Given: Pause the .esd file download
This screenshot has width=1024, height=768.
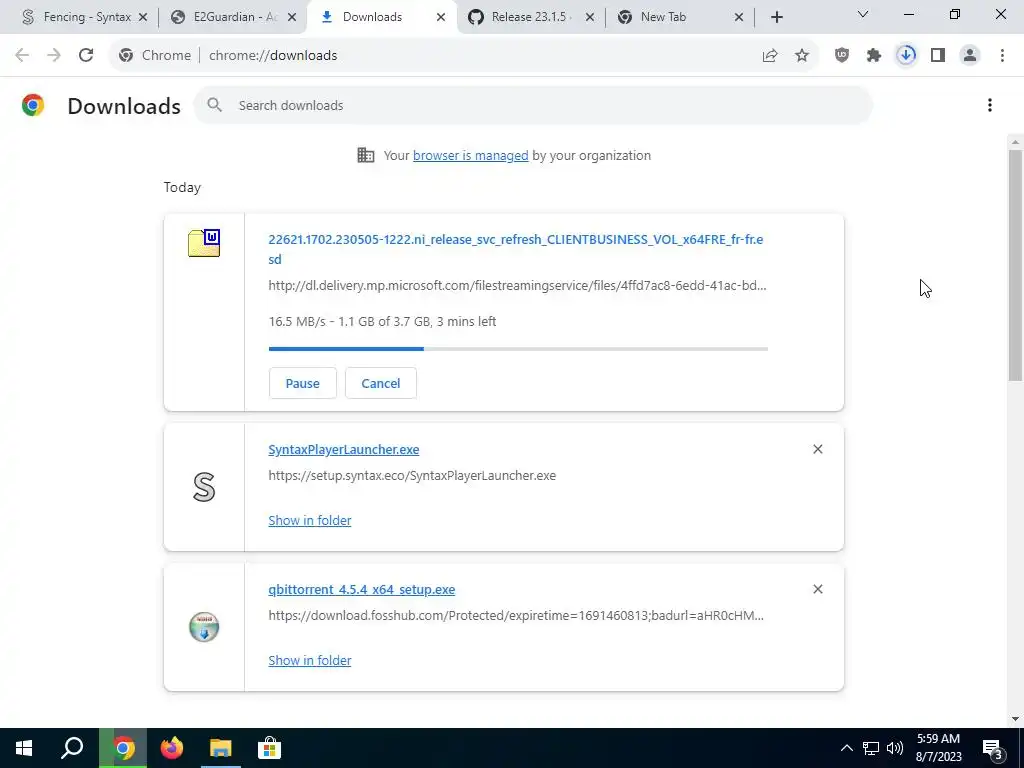Looking at the screenshot, I should (x=302, y=383).
